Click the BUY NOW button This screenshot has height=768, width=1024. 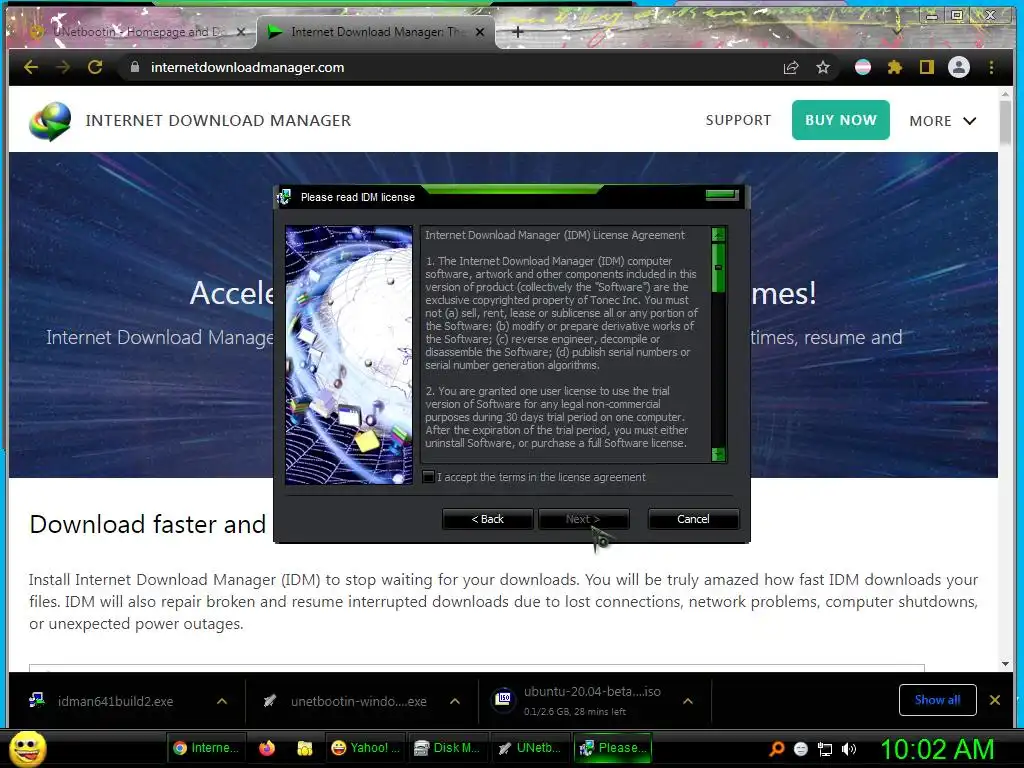(x=840, y=120)
